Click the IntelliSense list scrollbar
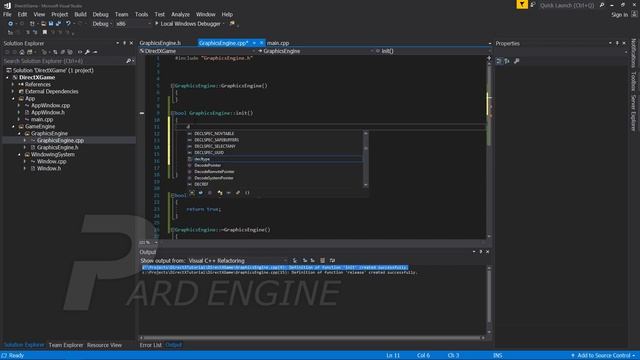This screenshot has width=640, height=360. point(366,159)
